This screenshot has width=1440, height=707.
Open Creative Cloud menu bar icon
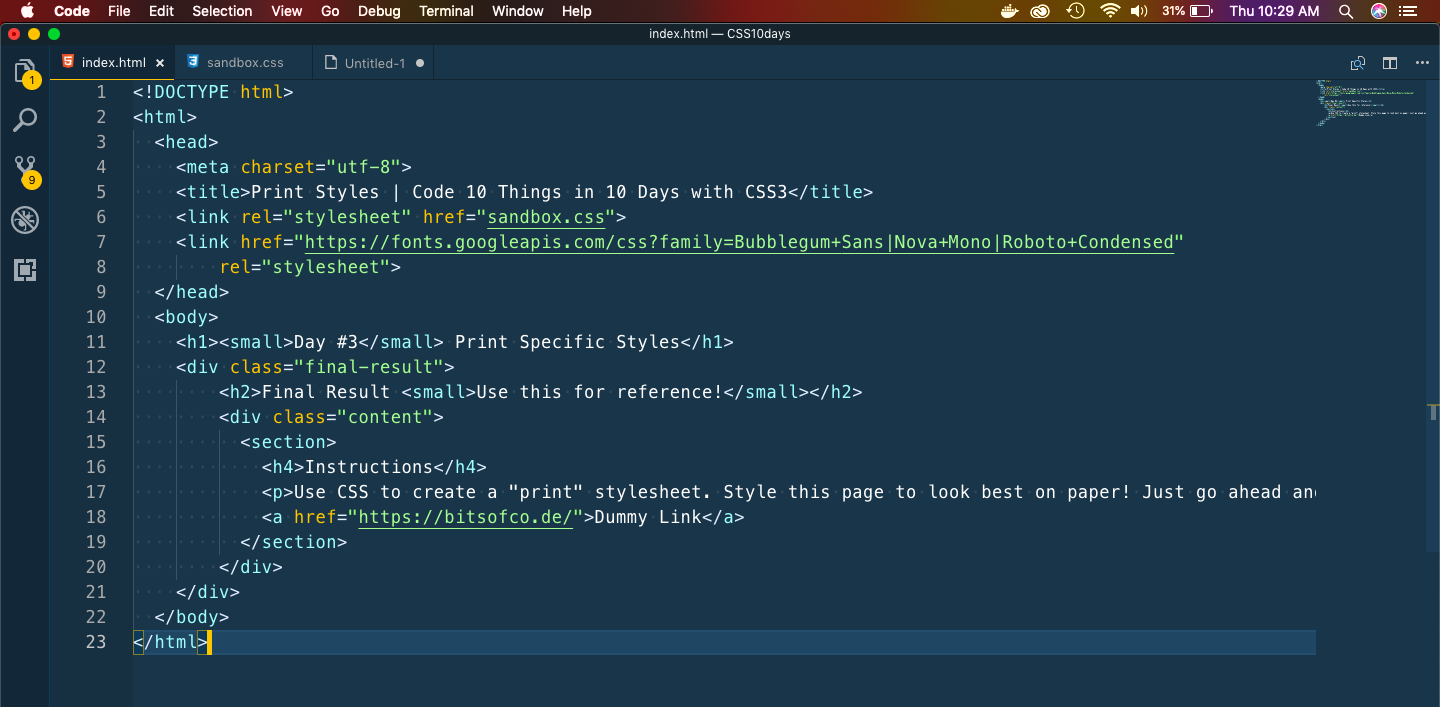pyautogui.click(x=1041, y=11)
